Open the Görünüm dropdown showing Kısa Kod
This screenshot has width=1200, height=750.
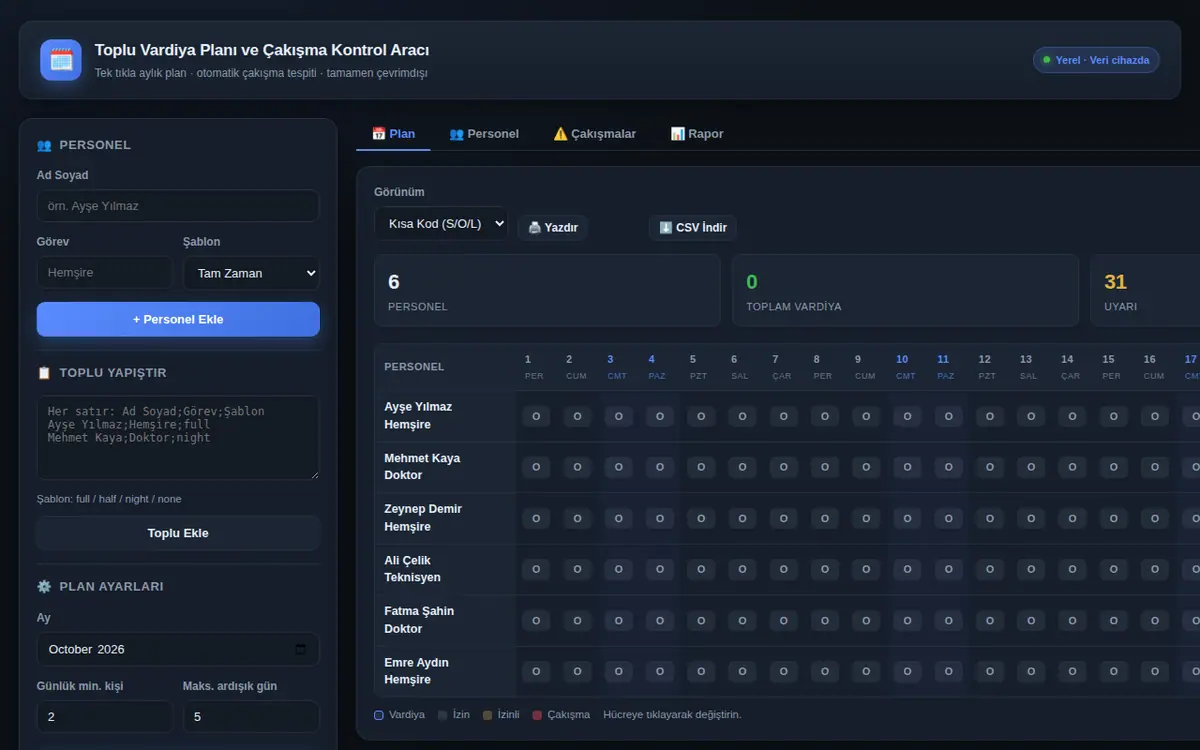tap(441, 224)
